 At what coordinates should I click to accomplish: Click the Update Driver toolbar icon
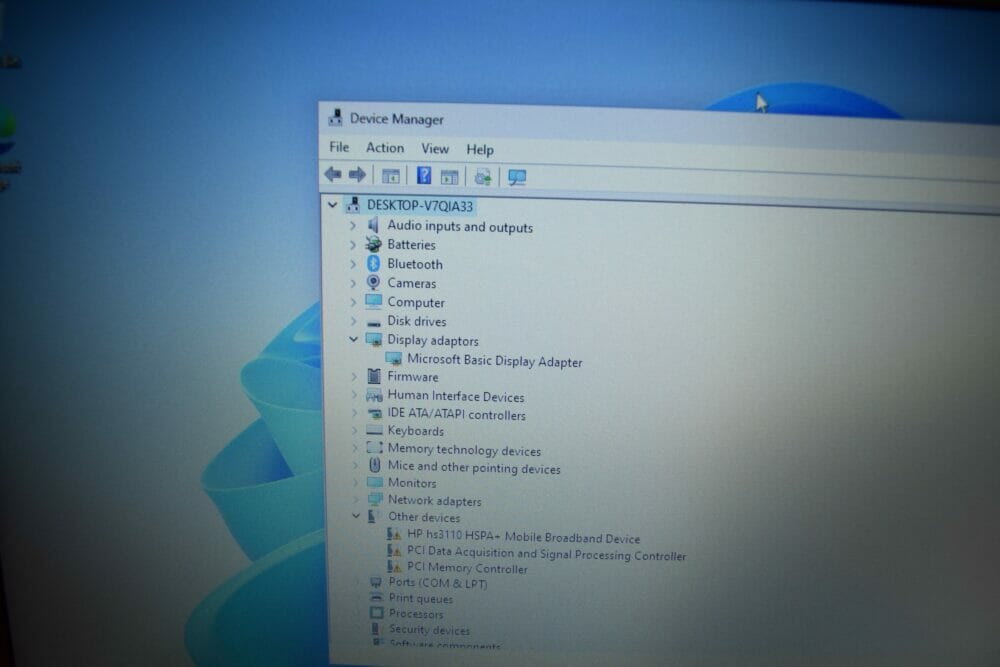tap(483, 177)
